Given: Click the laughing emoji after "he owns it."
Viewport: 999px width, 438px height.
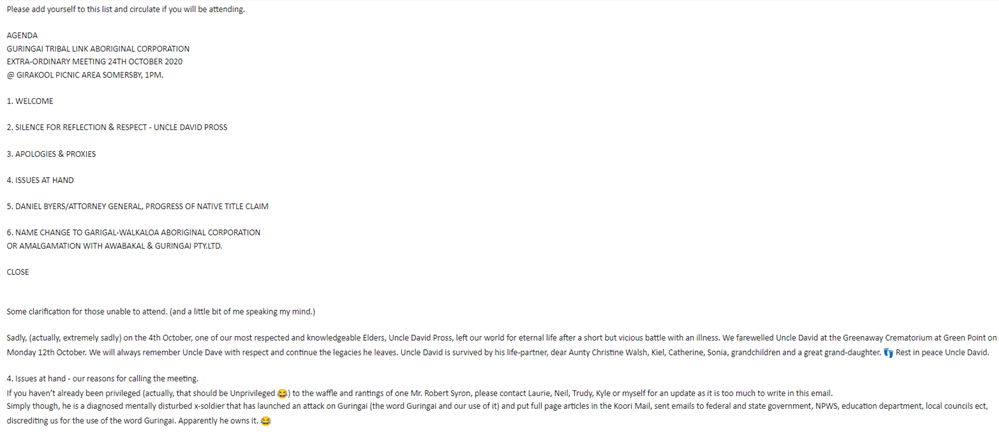Looking at the screenshot, I should click(265, 421).
